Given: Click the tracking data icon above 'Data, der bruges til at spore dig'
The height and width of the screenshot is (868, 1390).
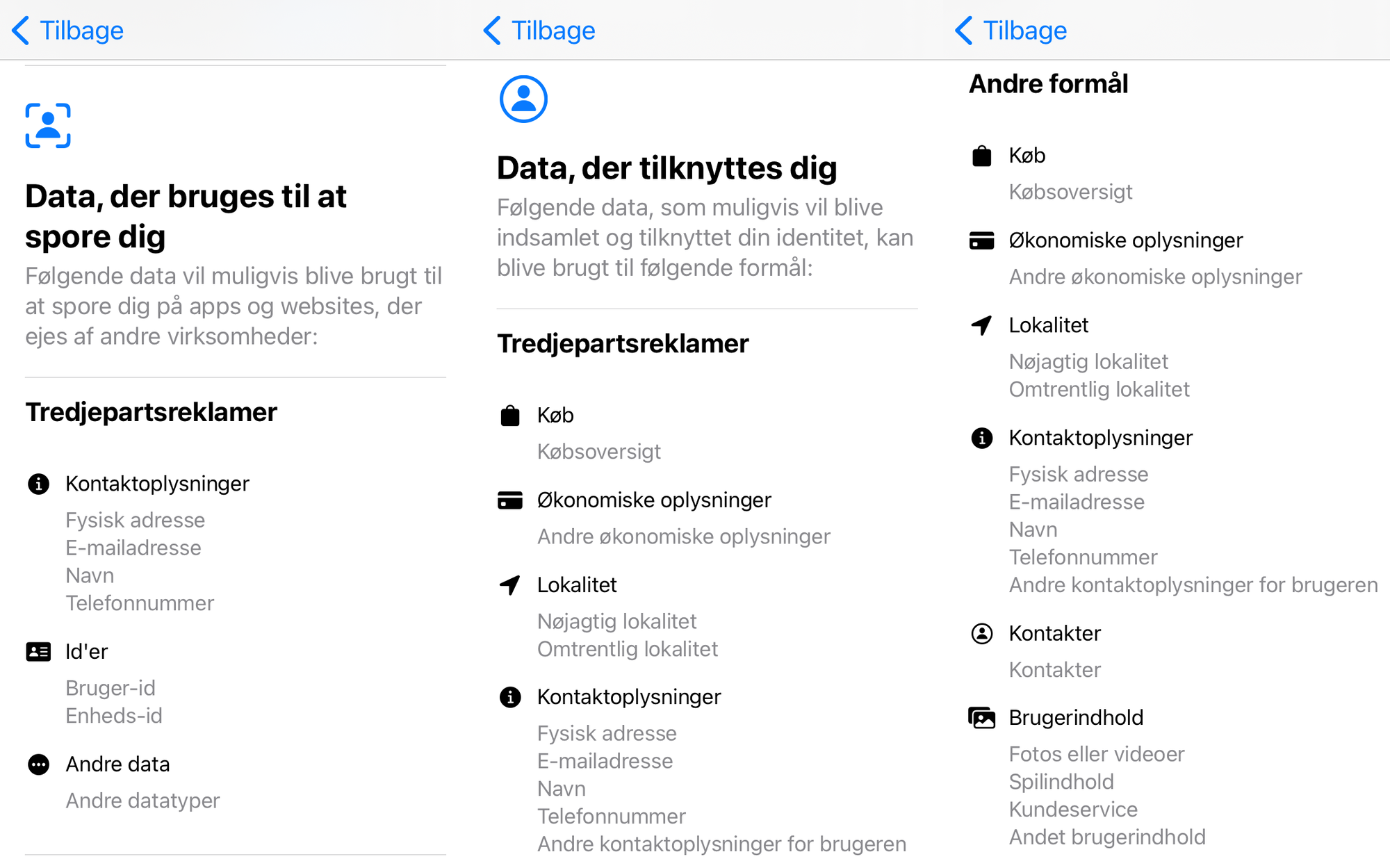Looking at the screenshot, I should pyautogui.click(x=47, y=126).
